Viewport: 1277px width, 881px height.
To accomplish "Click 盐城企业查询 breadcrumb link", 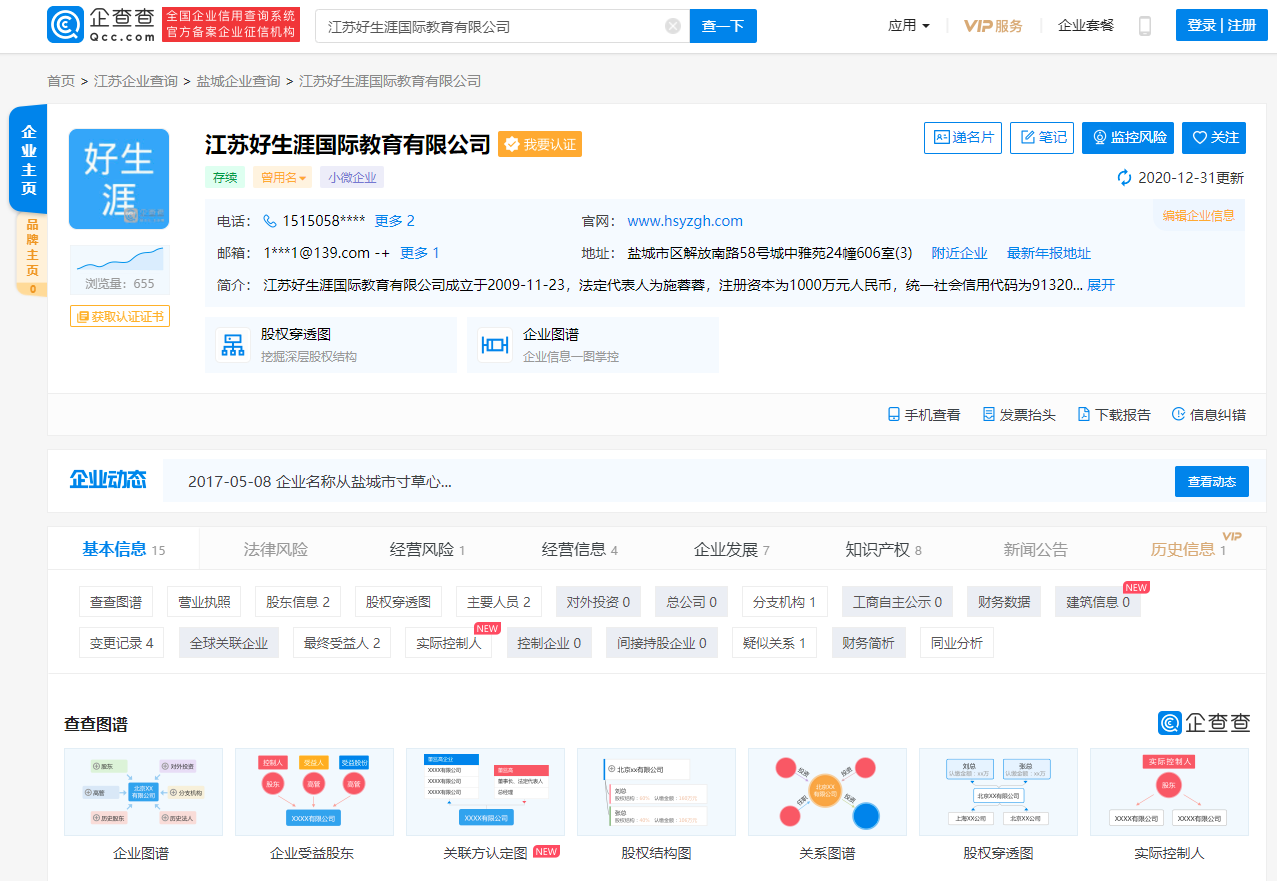I will 238,81.
